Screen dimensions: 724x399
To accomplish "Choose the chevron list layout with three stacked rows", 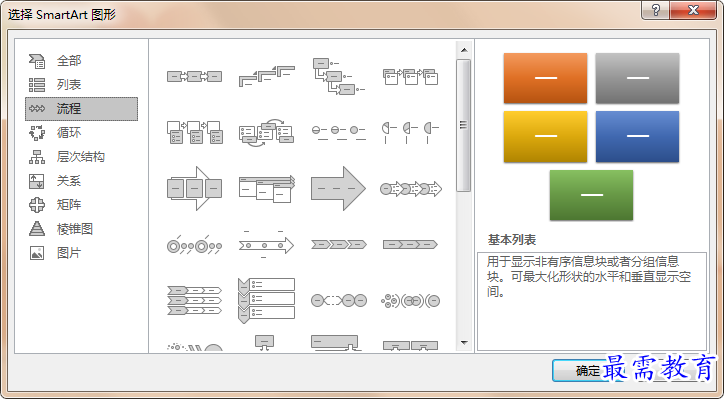I will point(194,300).
